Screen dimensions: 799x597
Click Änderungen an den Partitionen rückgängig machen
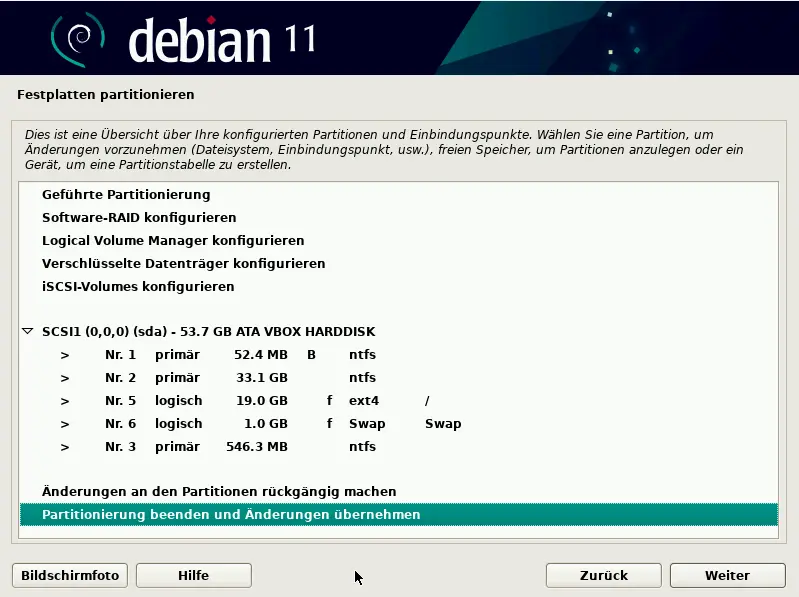pyautogui.click(x=219, y=492)
